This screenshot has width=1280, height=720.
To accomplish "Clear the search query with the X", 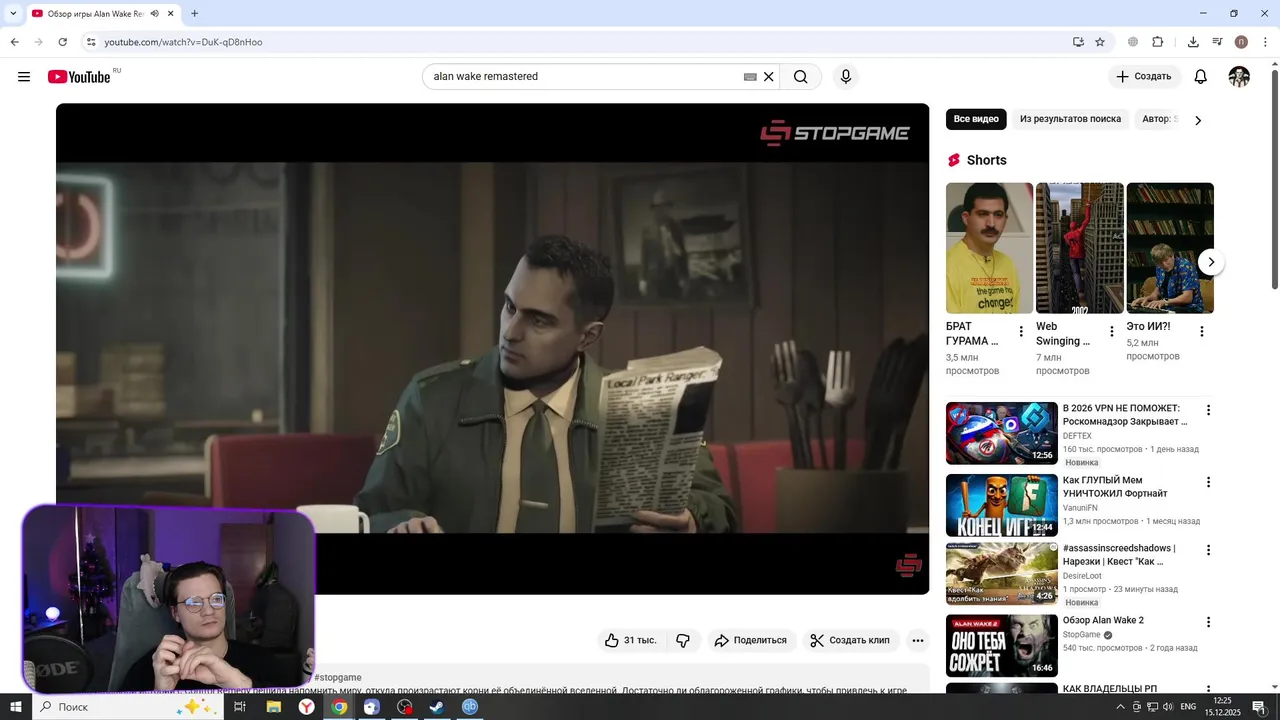I will coord(769,77).
